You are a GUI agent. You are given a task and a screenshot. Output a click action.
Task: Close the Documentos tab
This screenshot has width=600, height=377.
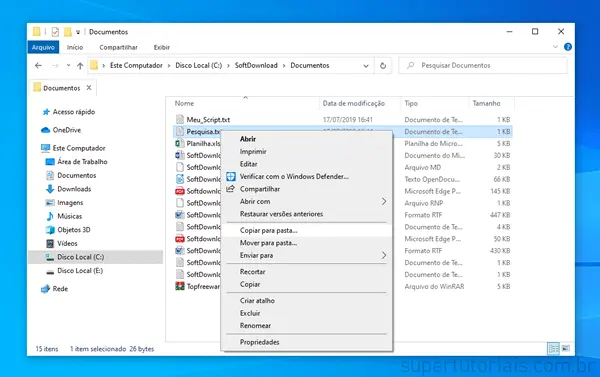pos(89,88)
